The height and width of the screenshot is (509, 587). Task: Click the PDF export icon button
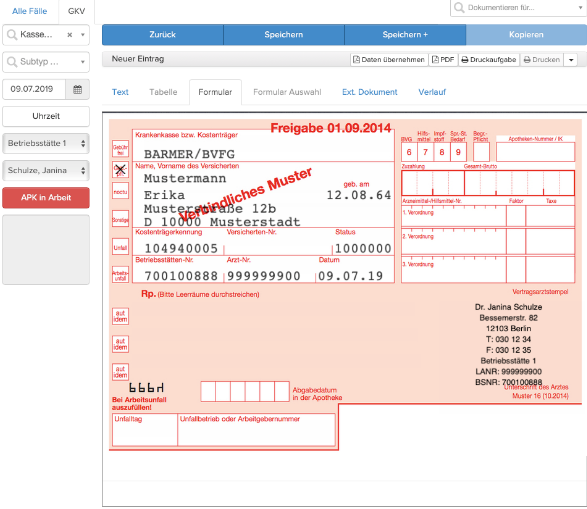pyautogui.click(x=443, y=60)
